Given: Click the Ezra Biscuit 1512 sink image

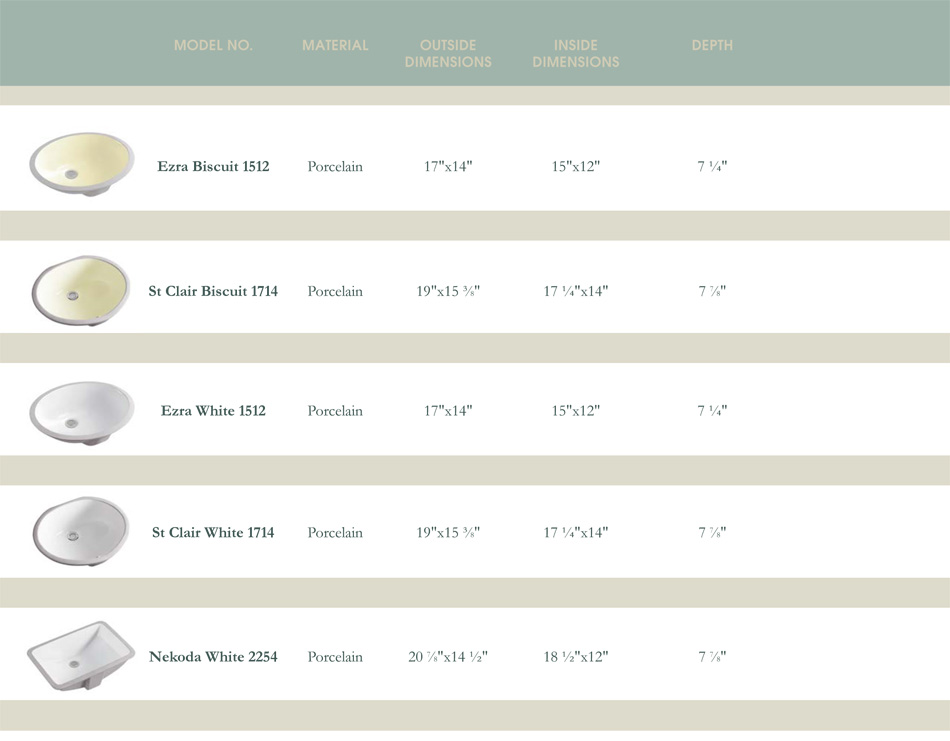Looking at the screenshot, I should tap(81, 164).
